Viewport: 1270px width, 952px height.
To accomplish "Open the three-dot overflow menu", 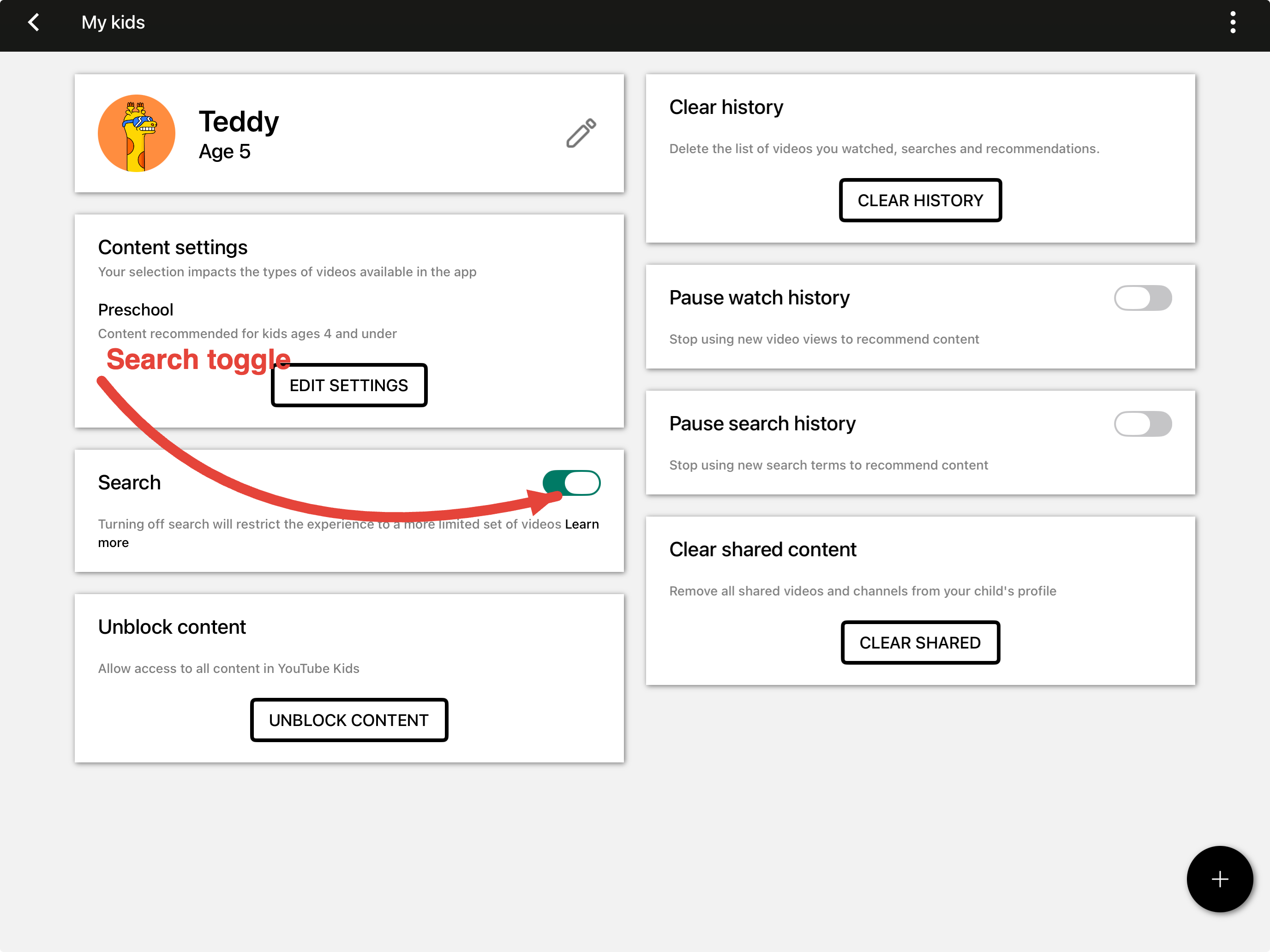I will tap(1232, 23).
